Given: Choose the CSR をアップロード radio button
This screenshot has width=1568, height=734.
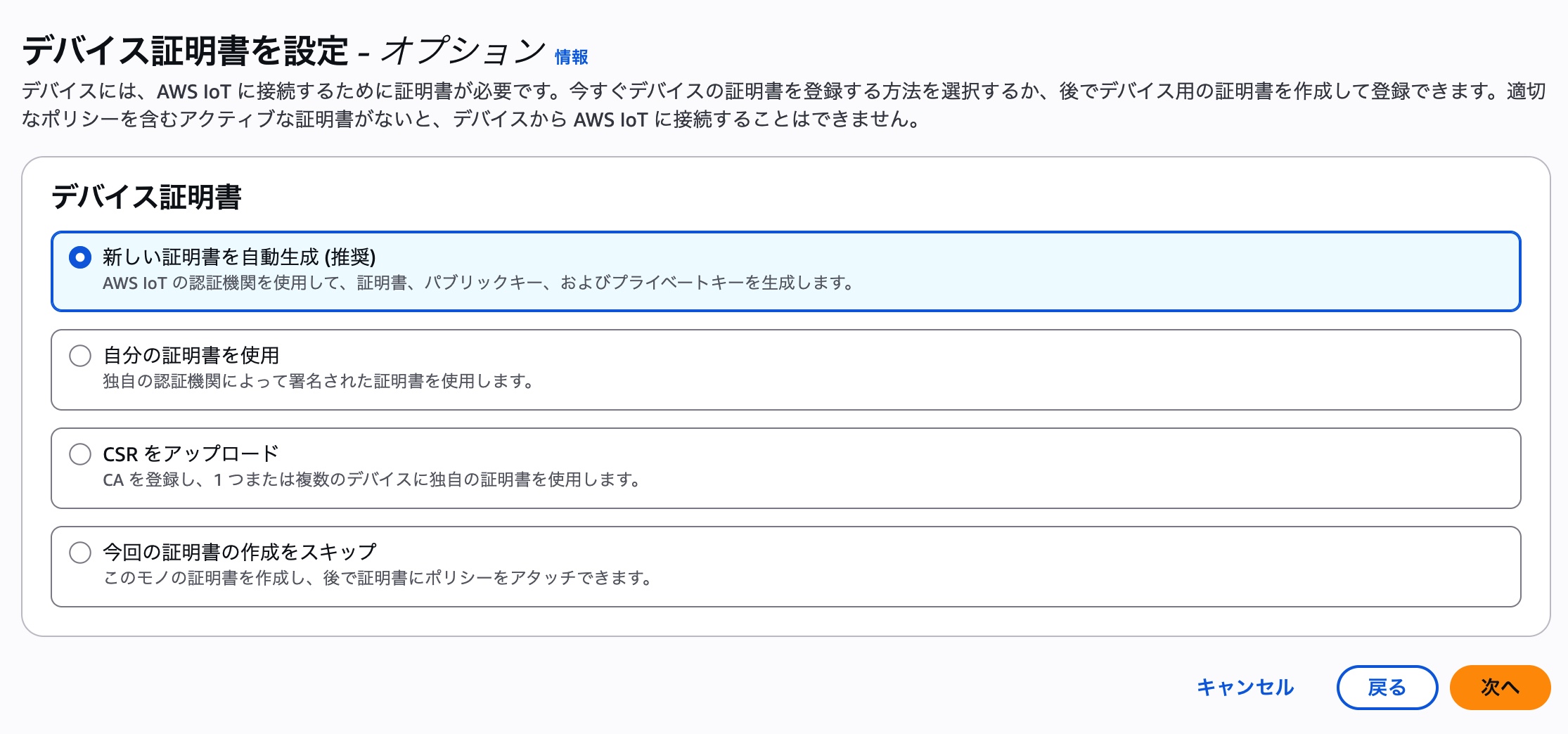Looking at the screenshot, I should point(80,454).
